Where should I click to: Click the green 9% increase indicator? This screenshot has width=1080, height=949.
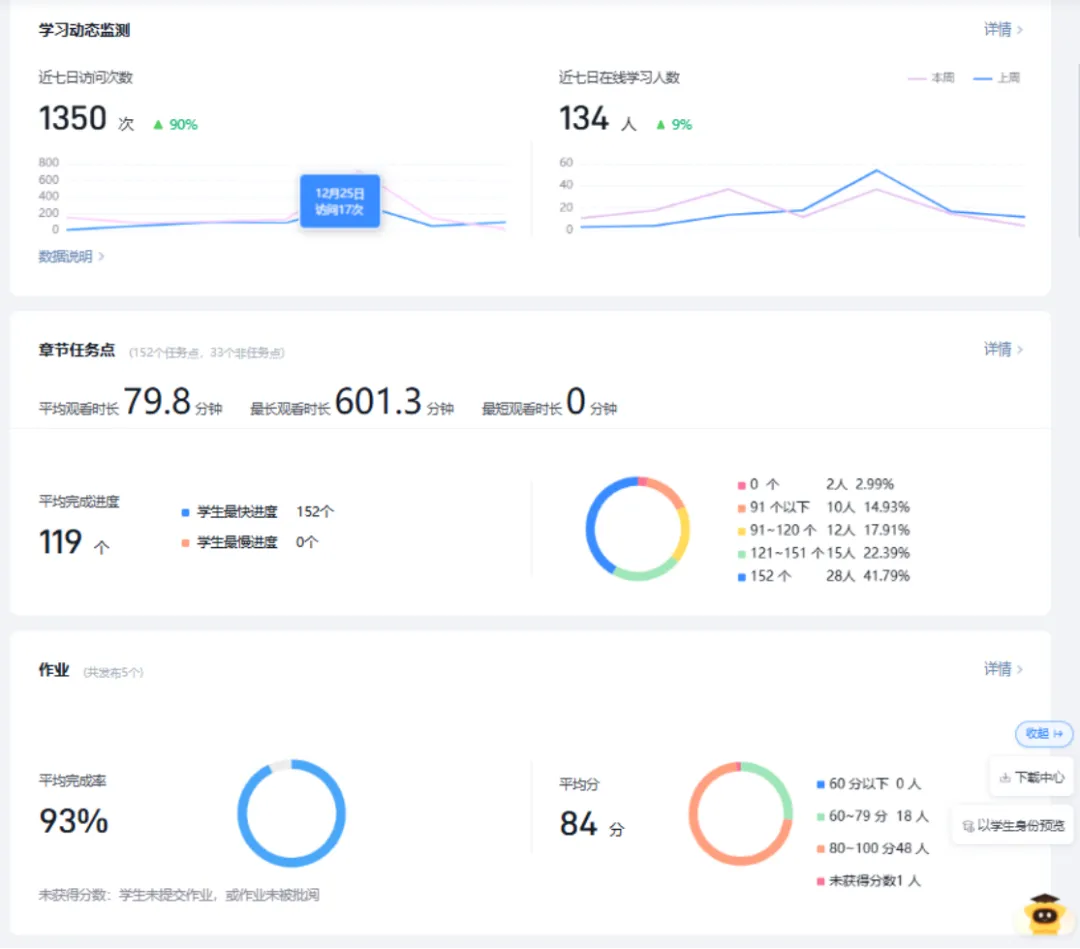tap(674, 125)
